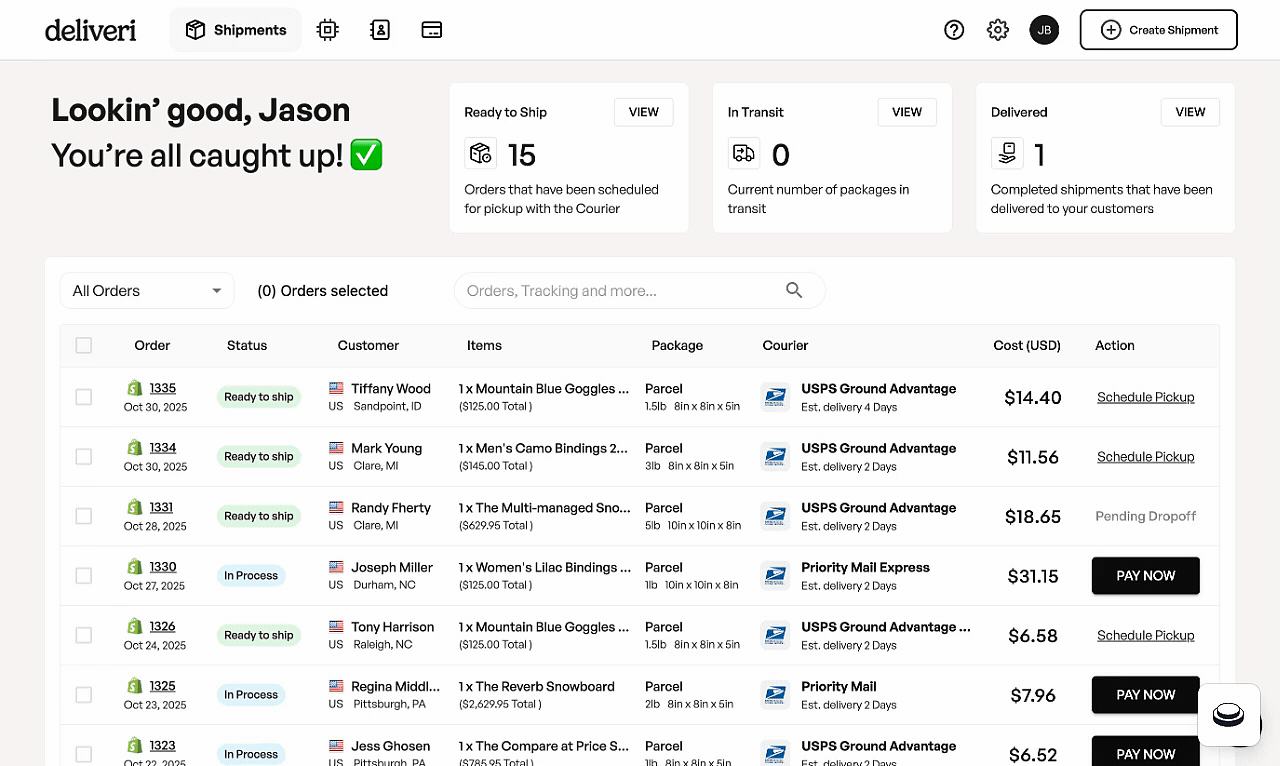Image resolution: width=1280 pixels, height=766 pixels.
Task: View the Ready to Ship orders
Action: (644, 112)
